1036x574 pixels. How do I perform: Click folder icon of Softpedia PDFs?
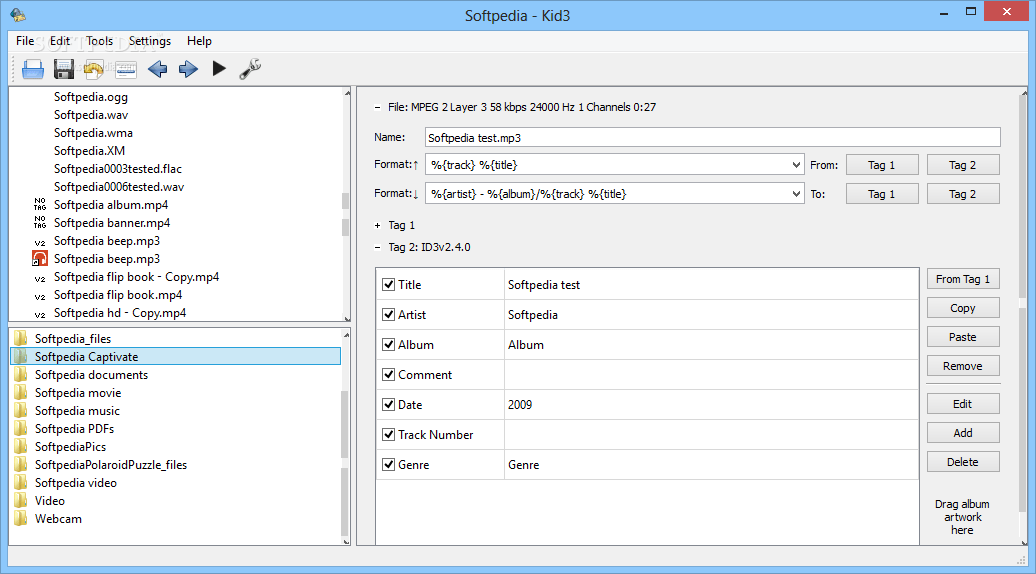[21, 428]
